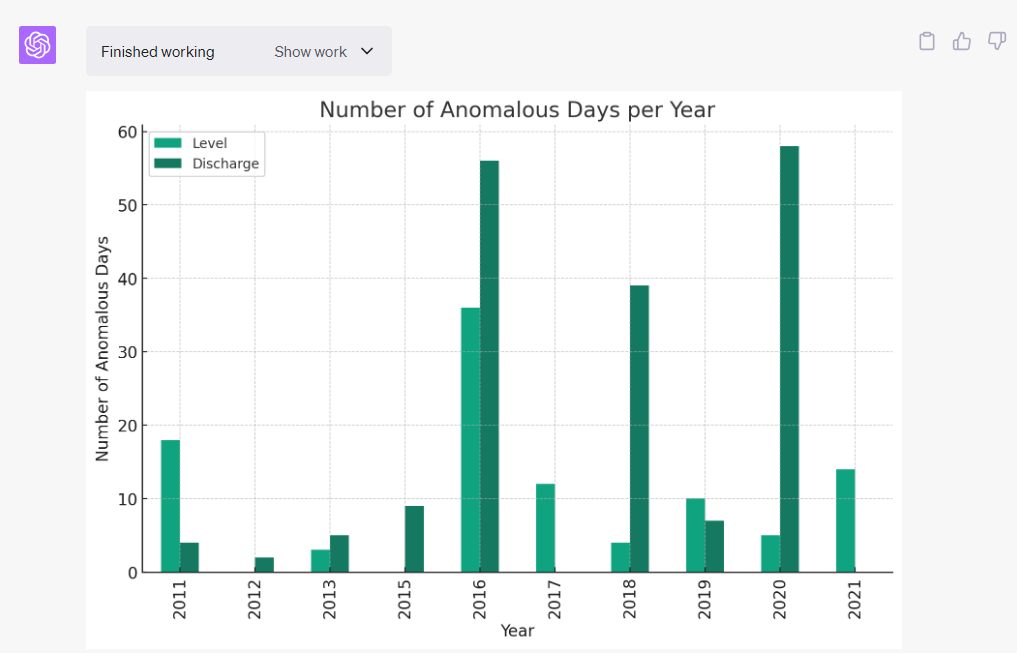Click the ChatGPT avatar logo icon
Screen dimensions: 1017x653
pos(37,45)
